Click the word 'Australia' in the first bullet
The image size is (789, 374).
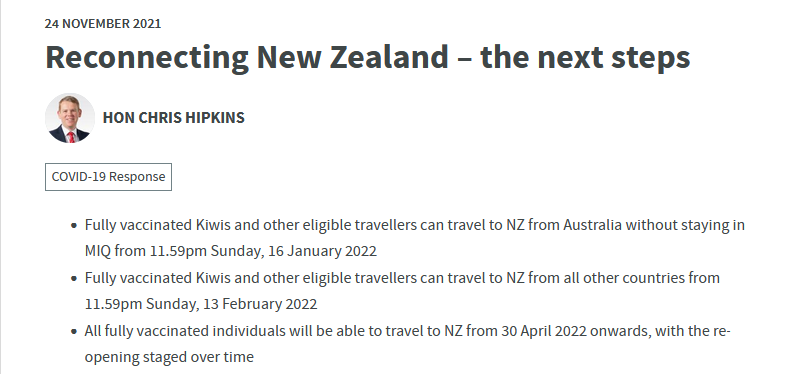592,225
